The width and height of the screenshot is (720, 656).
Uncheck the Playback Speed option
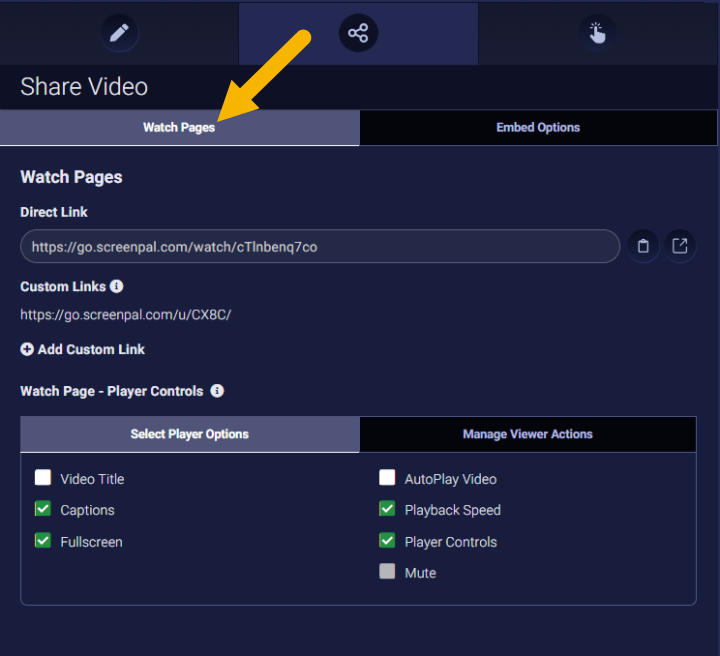click(x=387, y=509)
